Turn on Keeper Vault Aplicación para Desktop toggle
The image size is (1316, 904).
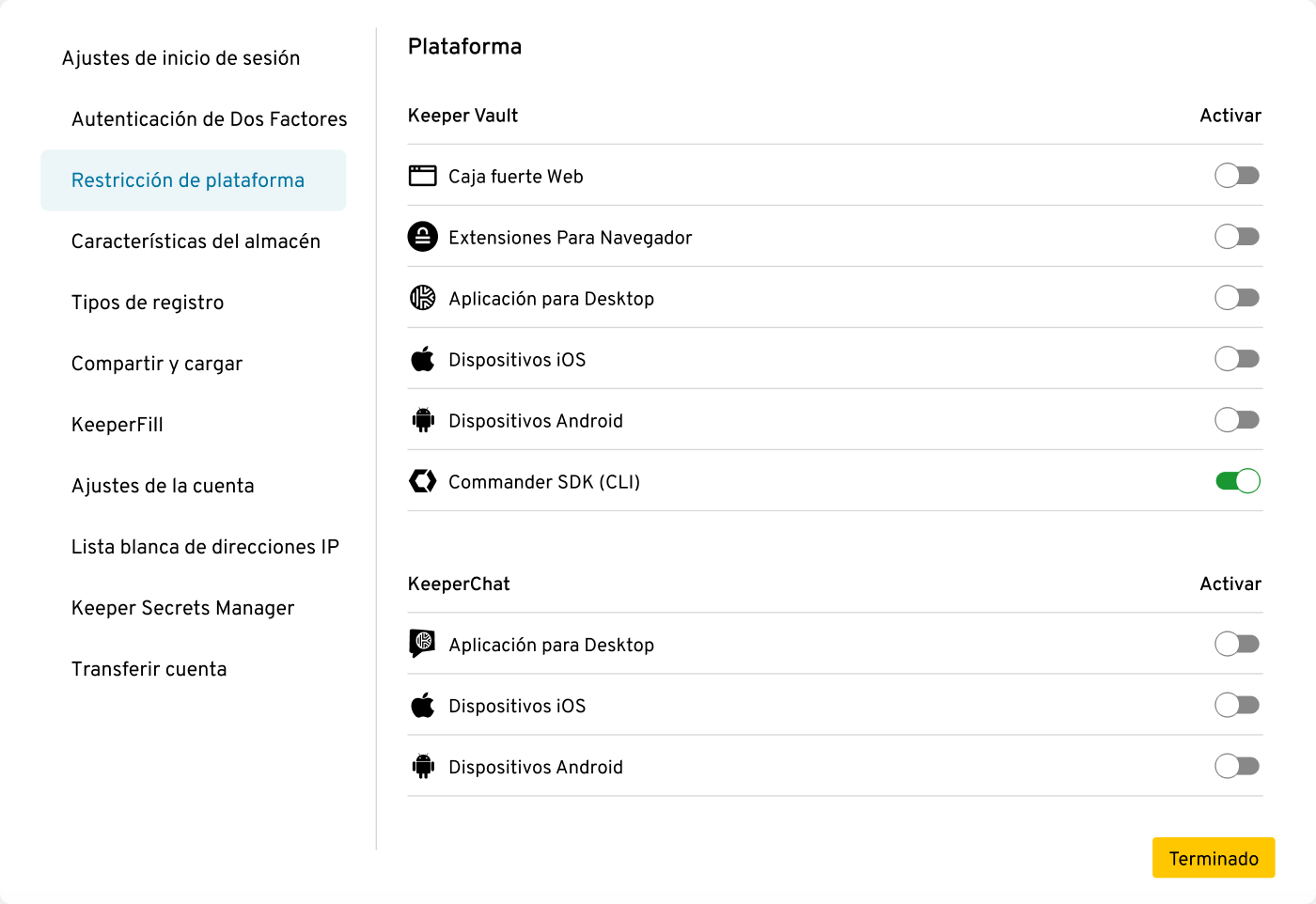click(1237, 298)
